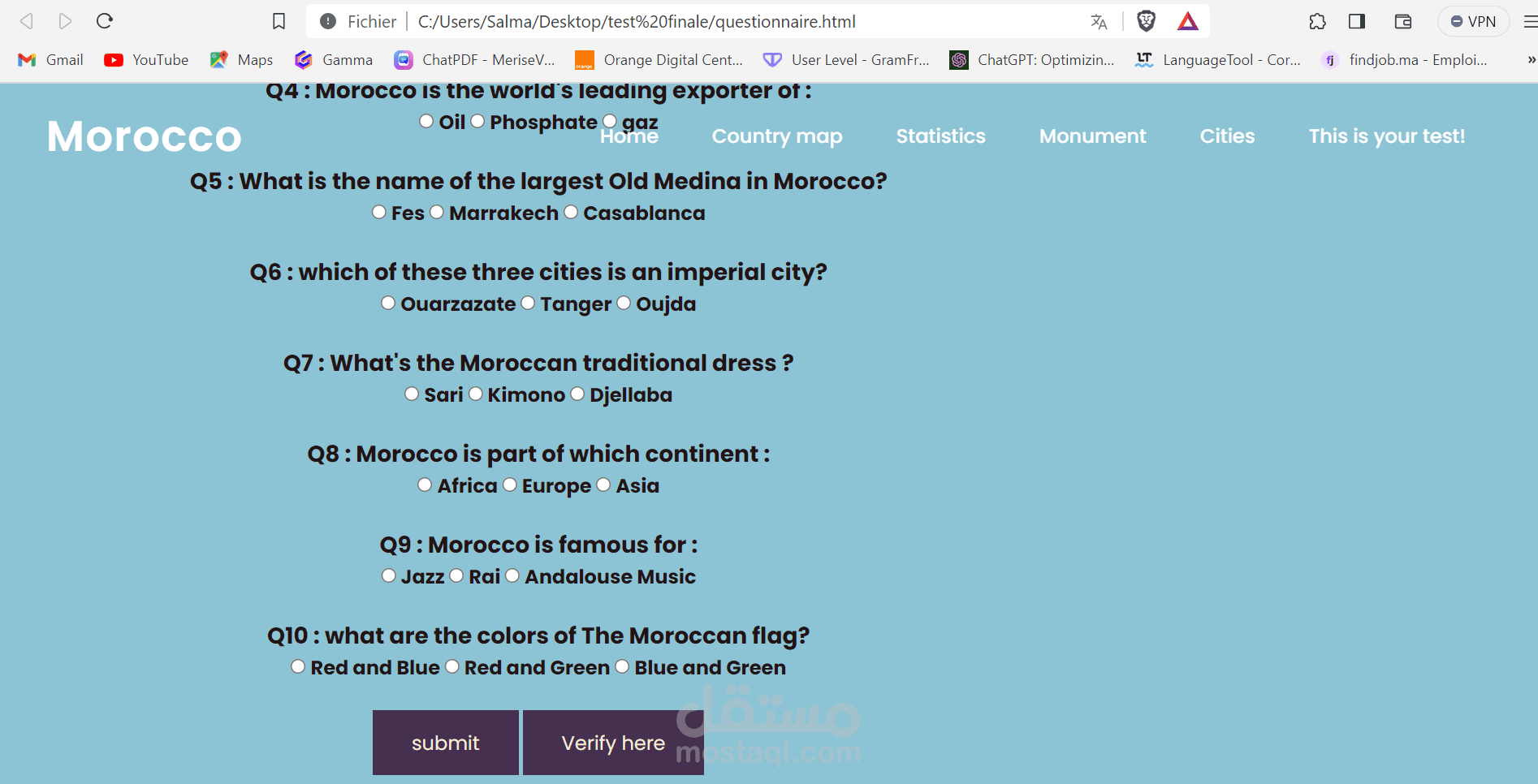Open the Brave Wallet icon
Image resolution: width=1538 pixels, height=784 pixels.
point(1402,21)
